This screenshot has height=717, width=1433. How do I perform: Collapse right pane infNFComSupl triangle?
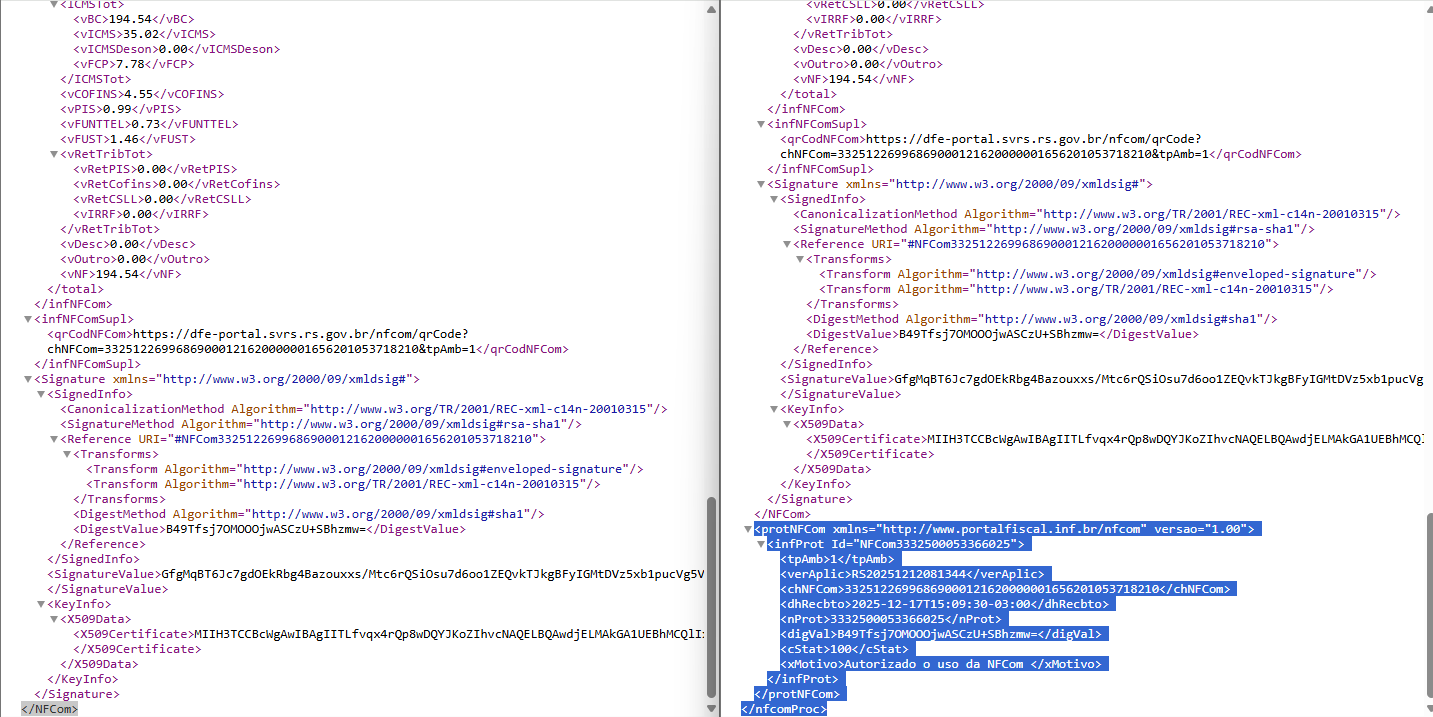coord(760,125)
